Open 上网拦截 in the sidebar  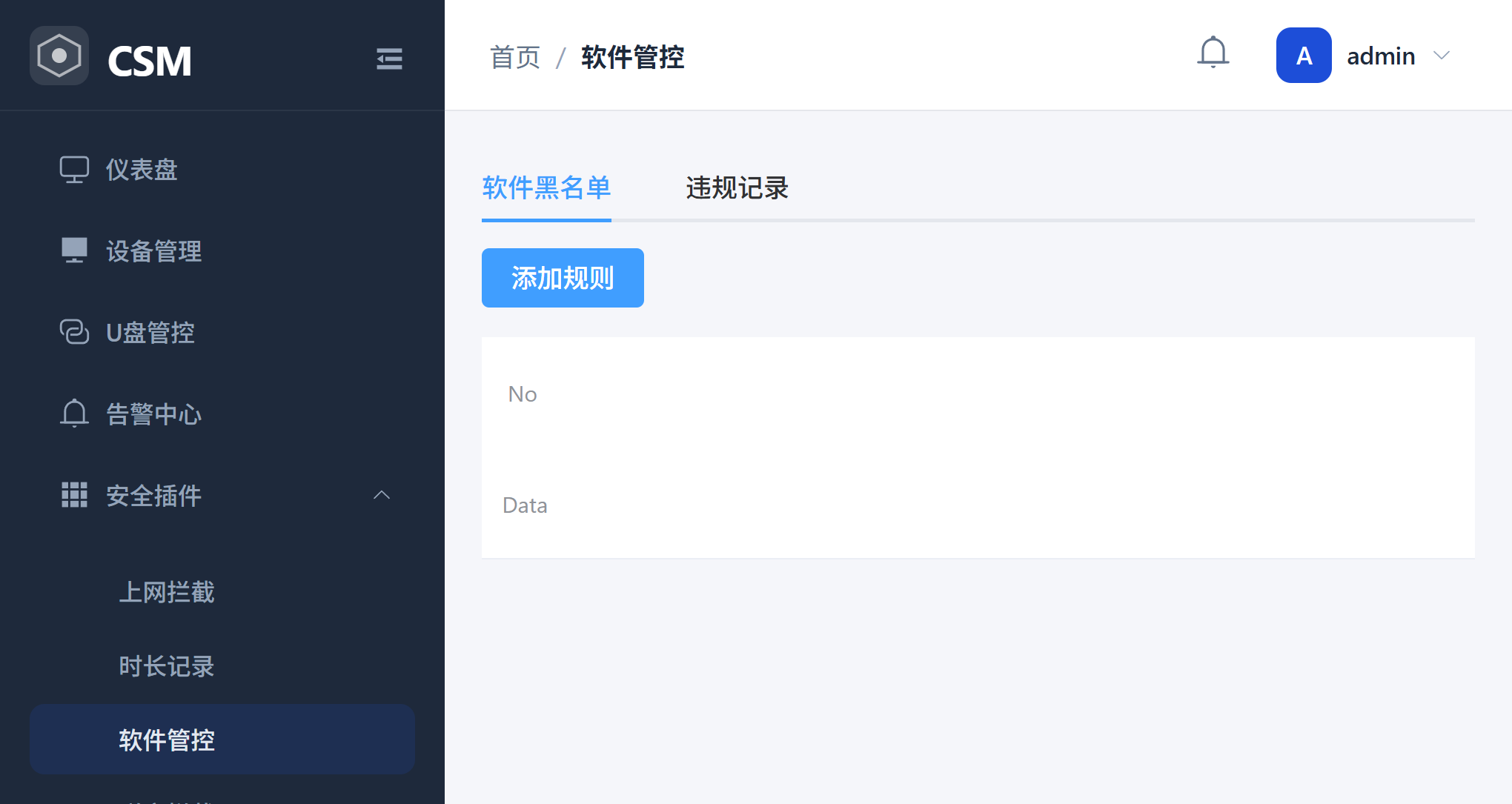[167, 592]
